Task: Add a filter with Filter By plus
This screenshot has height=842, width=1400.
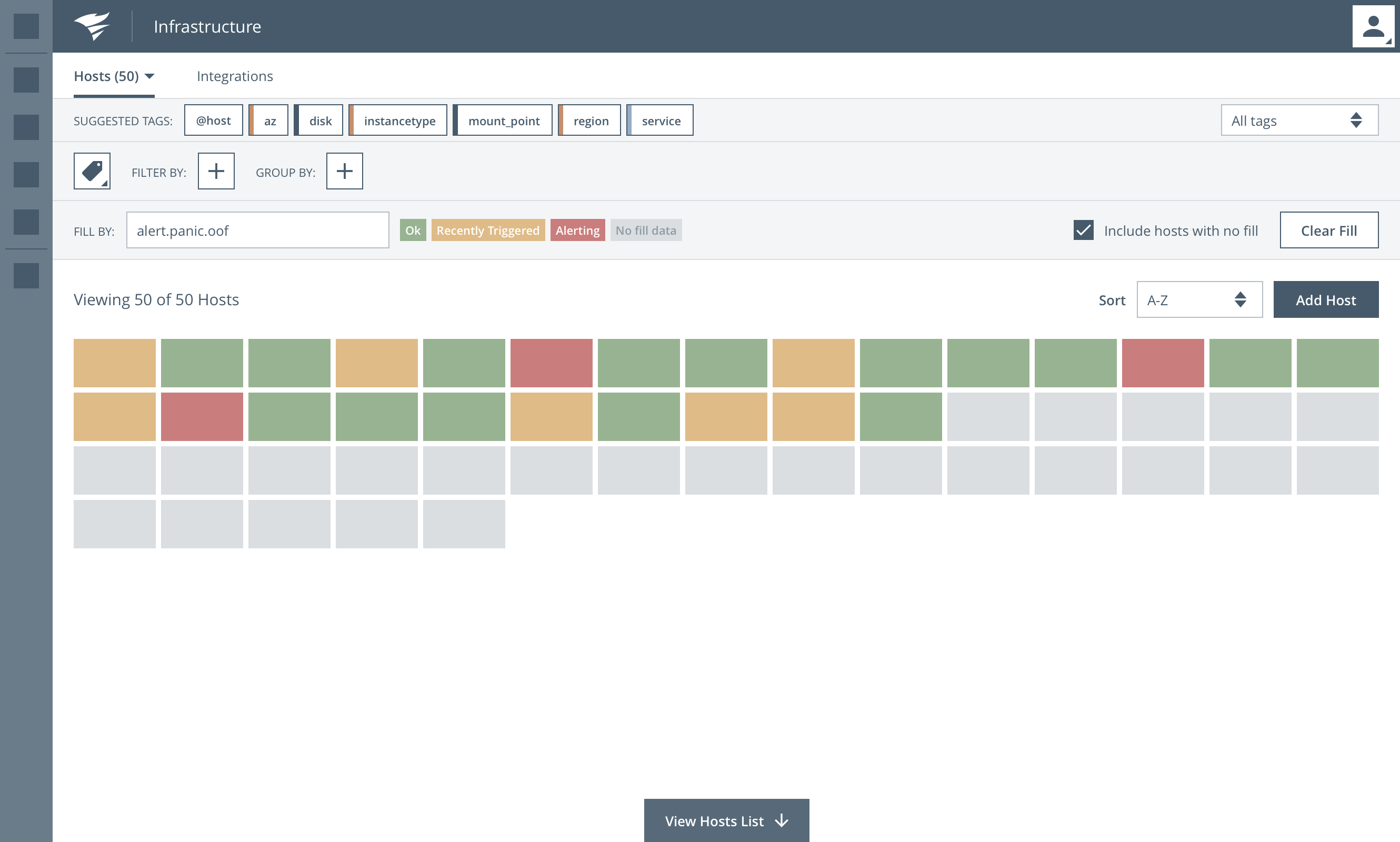Action: click(x=216, y=171)
